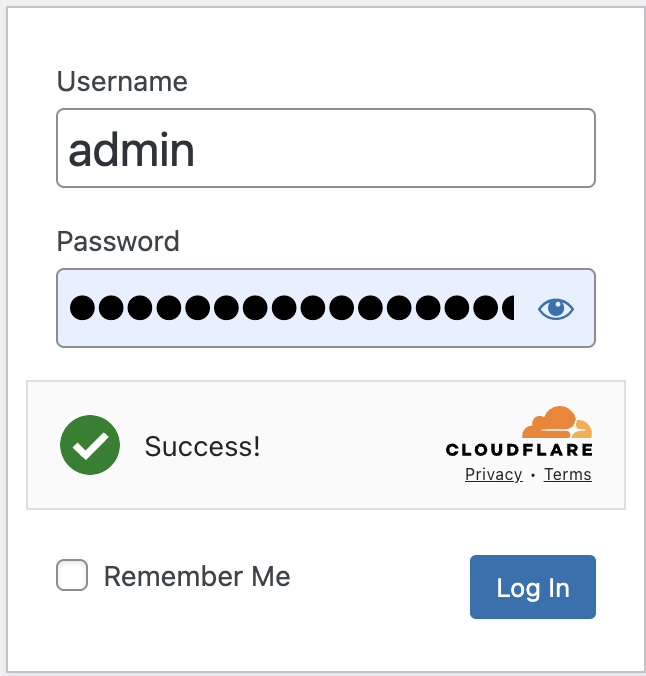Click the Username field label
The width and height of the screenshot is (646, 676).
[x=122, y=81]
